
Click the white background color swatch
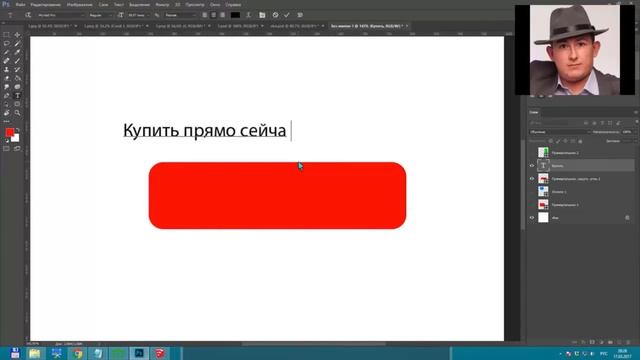tap(16, 139)
